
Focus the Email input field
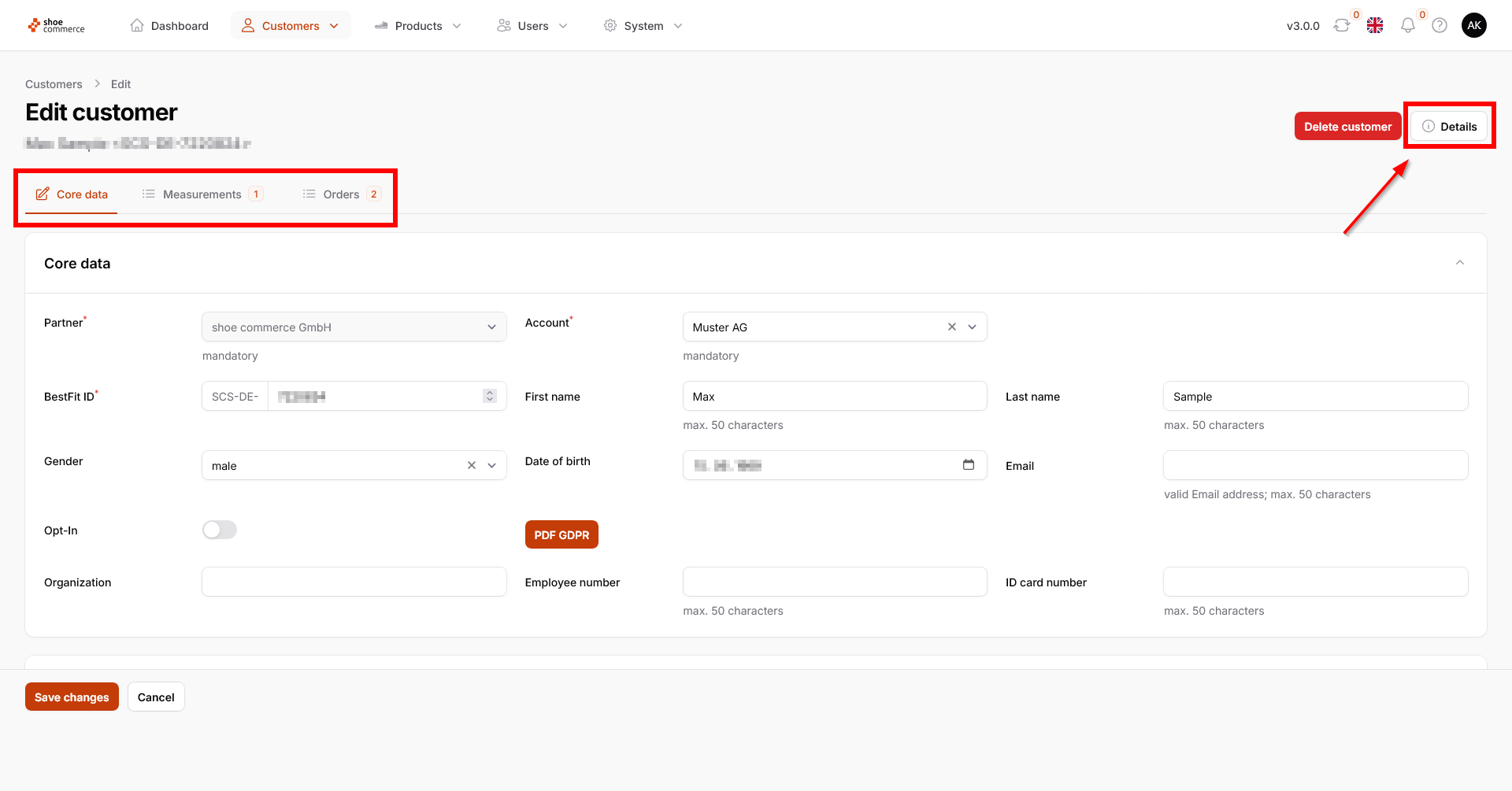pos(1315,465)
